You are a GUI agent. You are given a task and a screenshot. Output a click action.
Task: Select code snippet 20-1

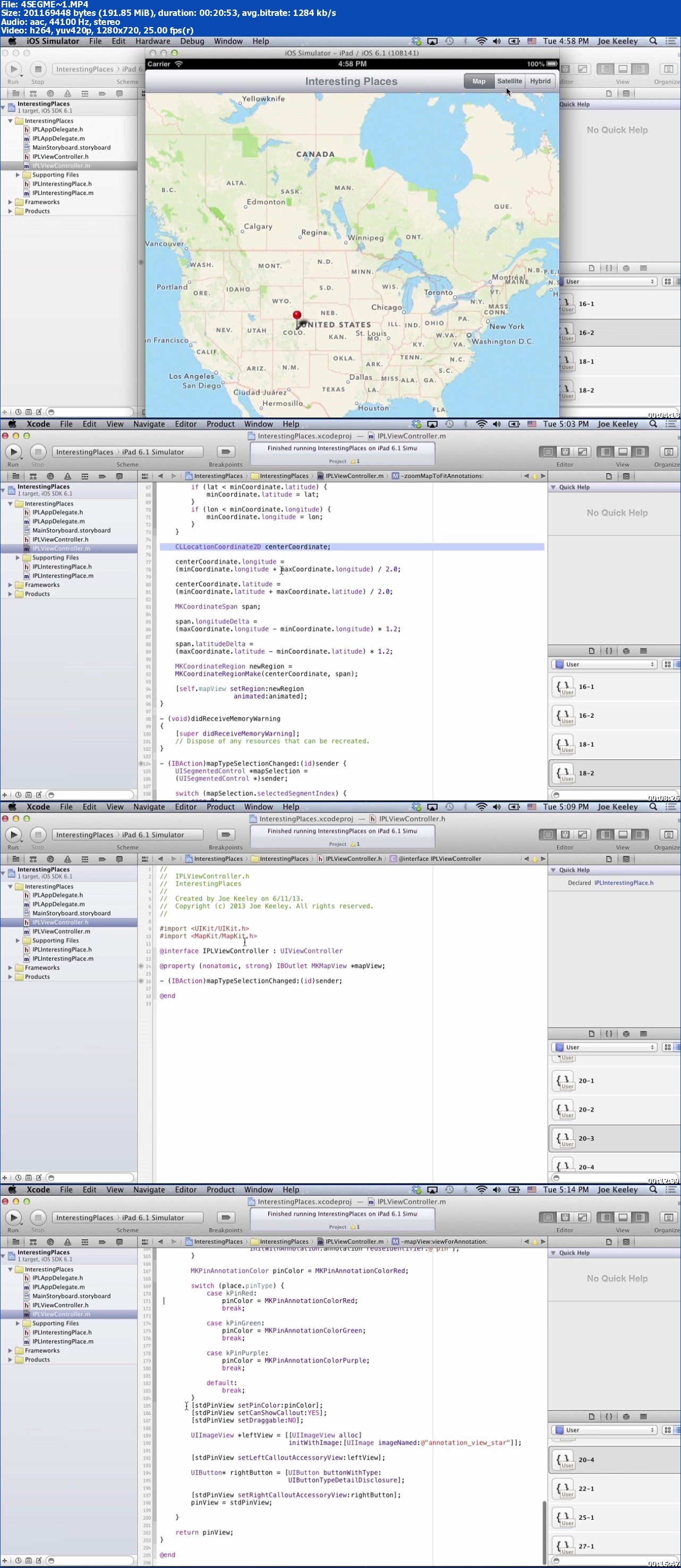coord(615,1081)
